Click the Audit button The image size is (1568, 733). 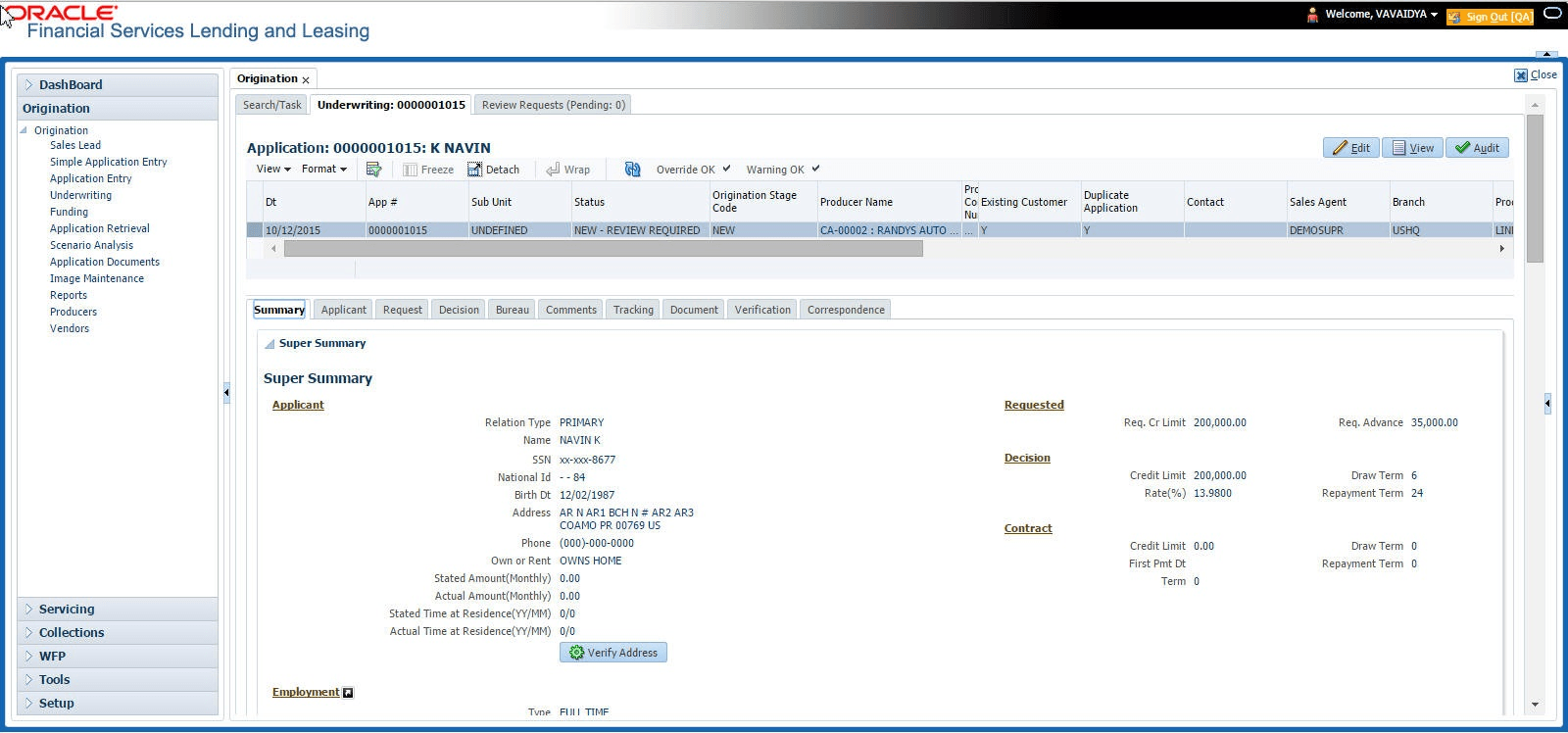[x=1477, y=148]
